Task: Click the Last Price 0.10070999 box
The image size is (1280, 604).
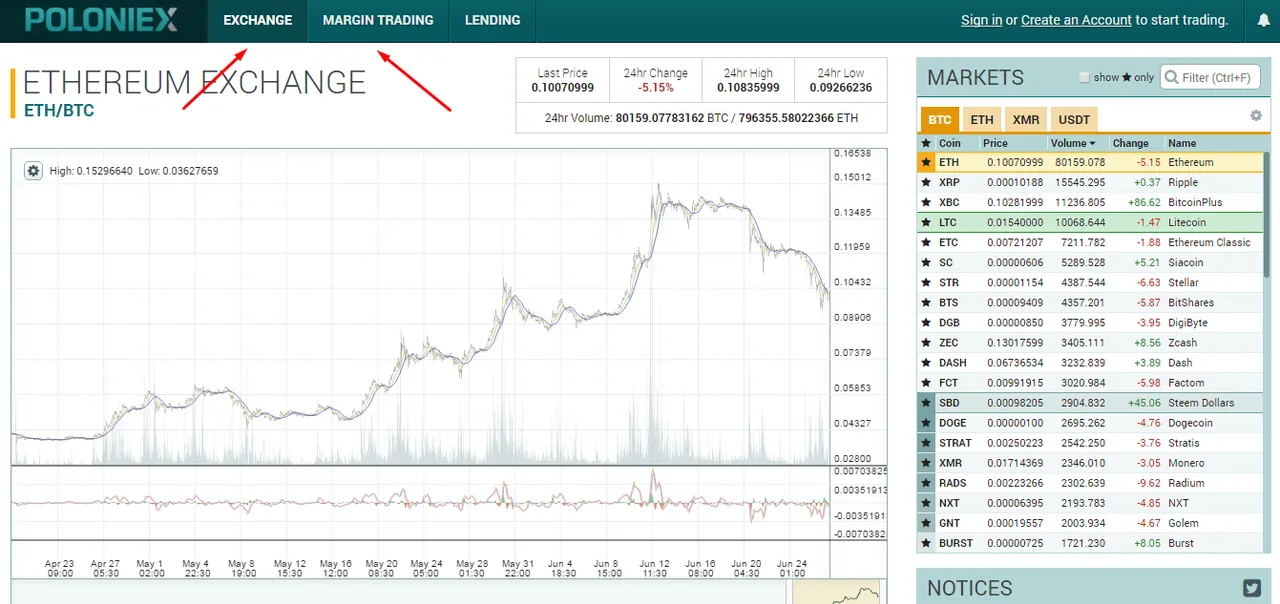Action: coord(562,80)
